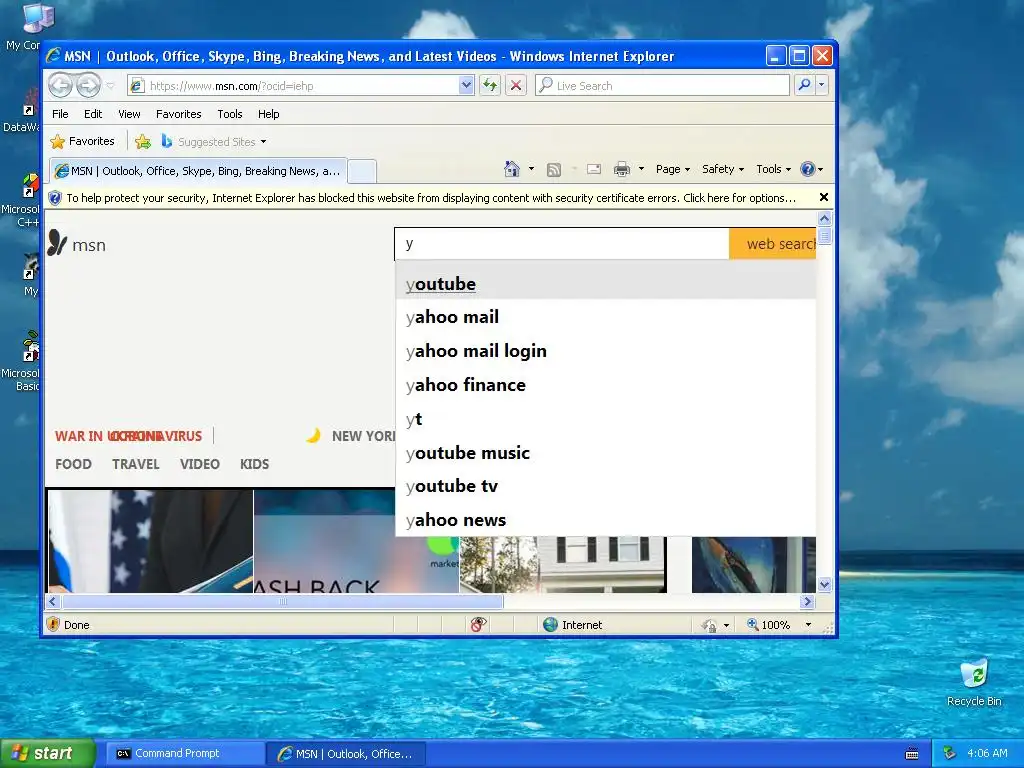Open the Favorites menu
The image size is (1024, 768).
click(178, 114)
